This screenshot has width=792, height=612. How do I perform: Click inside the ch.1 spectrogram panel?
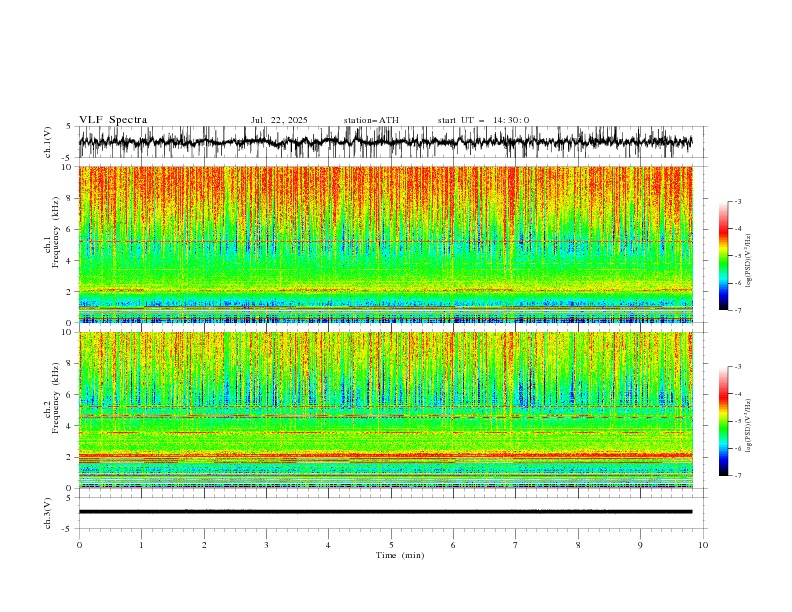(x=385, y=244)
